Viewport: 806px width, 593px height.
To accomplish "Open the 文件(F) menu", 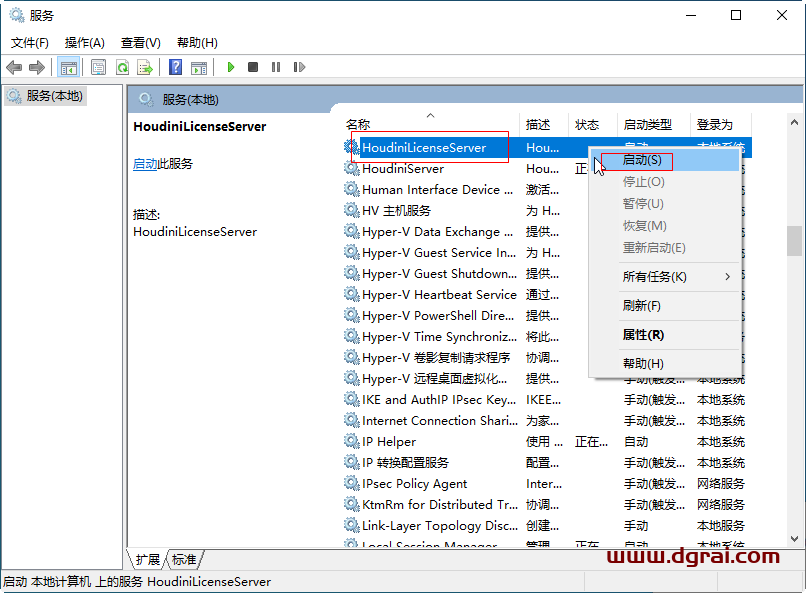I will pos(30,43).
